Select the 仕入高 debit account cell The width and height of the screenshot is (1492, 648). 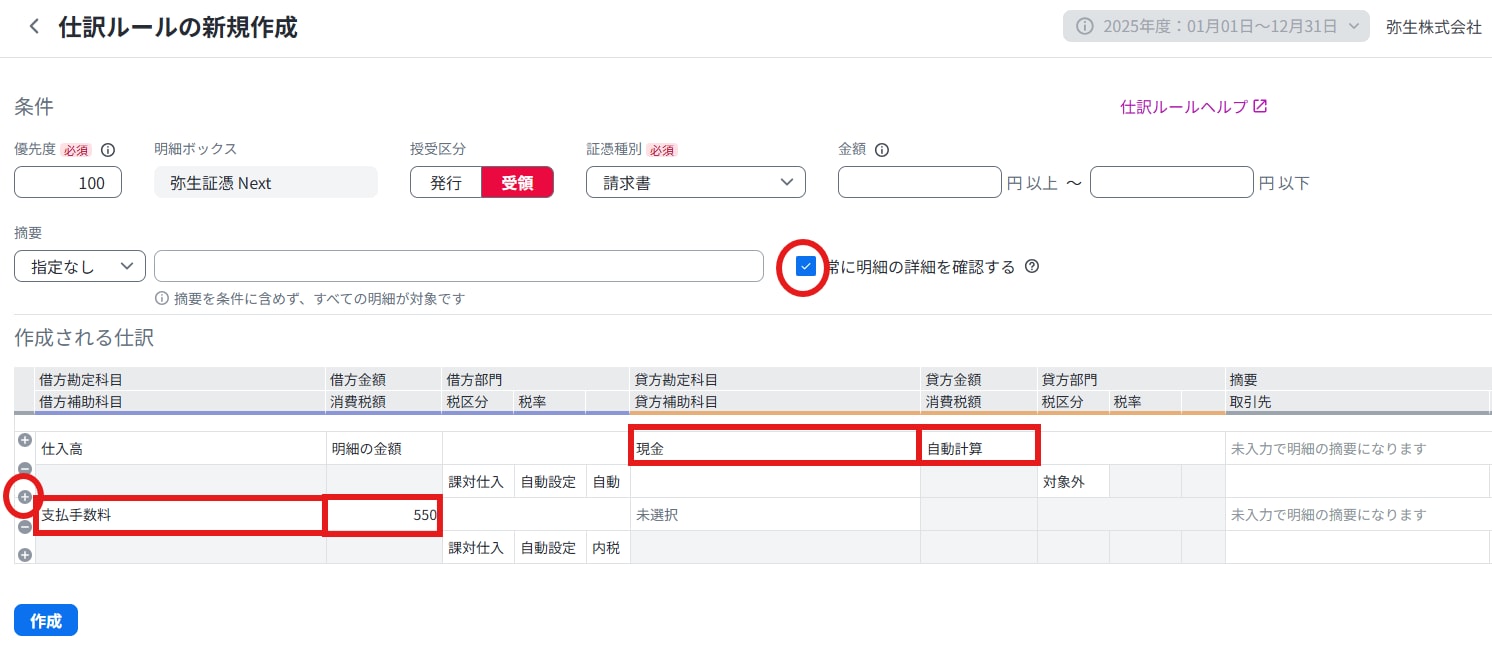tap(181, 449)
